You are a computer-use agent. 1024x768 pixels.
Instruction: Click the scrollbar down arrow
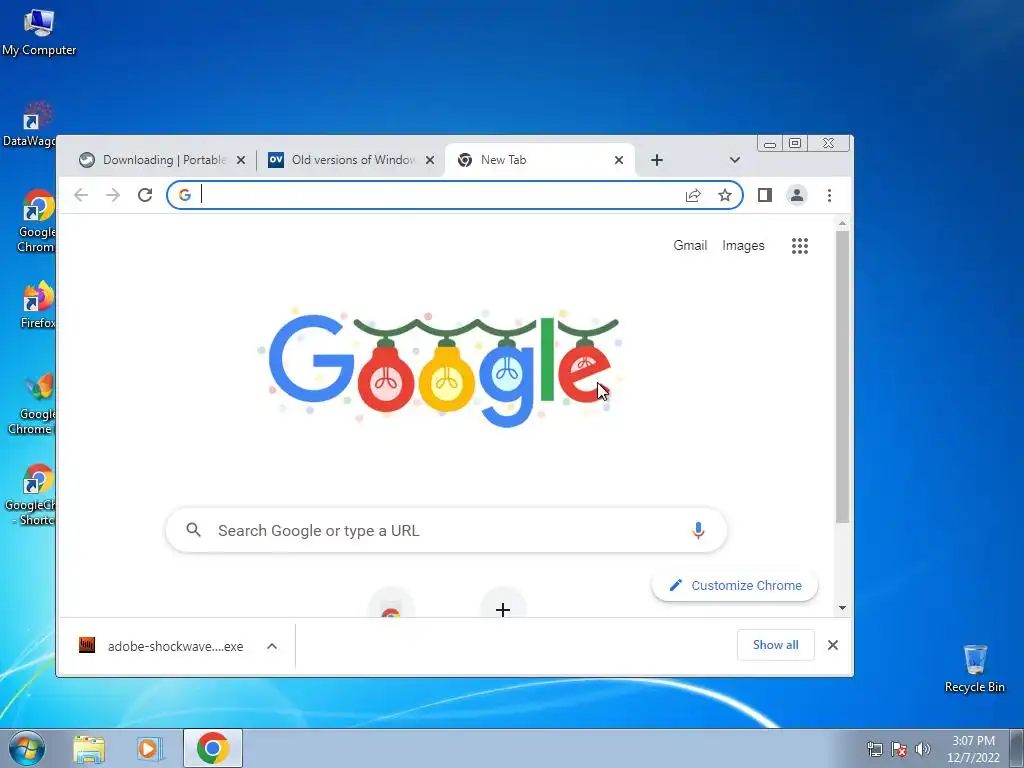[x=842, y=608]
